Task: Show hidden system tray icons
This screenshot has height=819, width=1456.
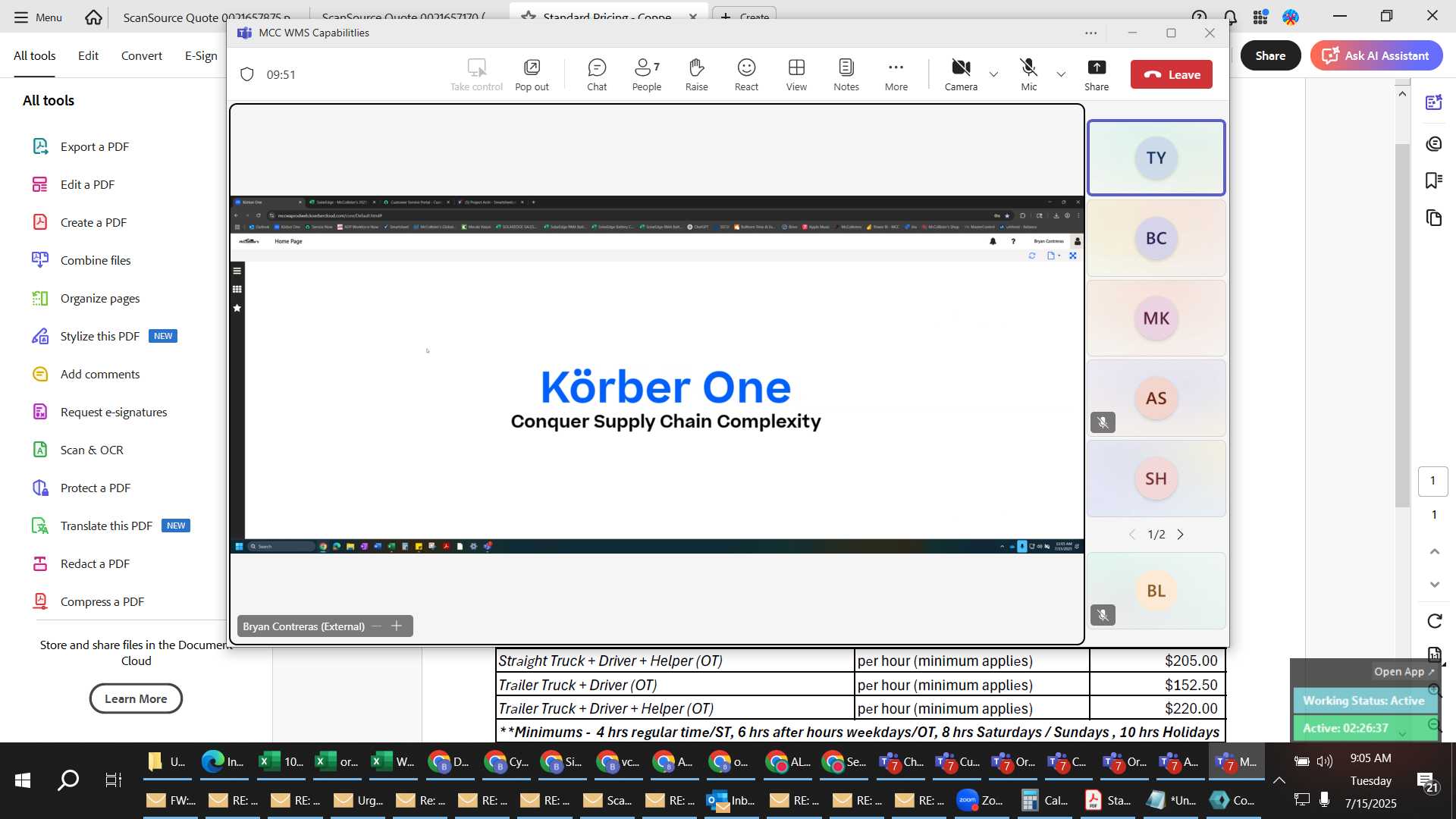Action: point(1279,780)
